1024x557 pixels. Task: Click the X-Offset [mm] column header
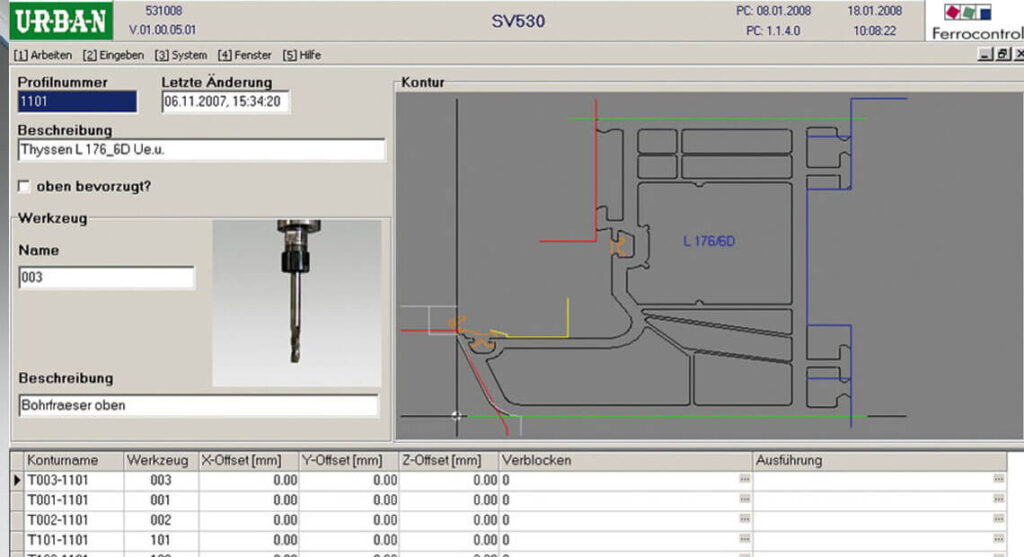point(248,460)
